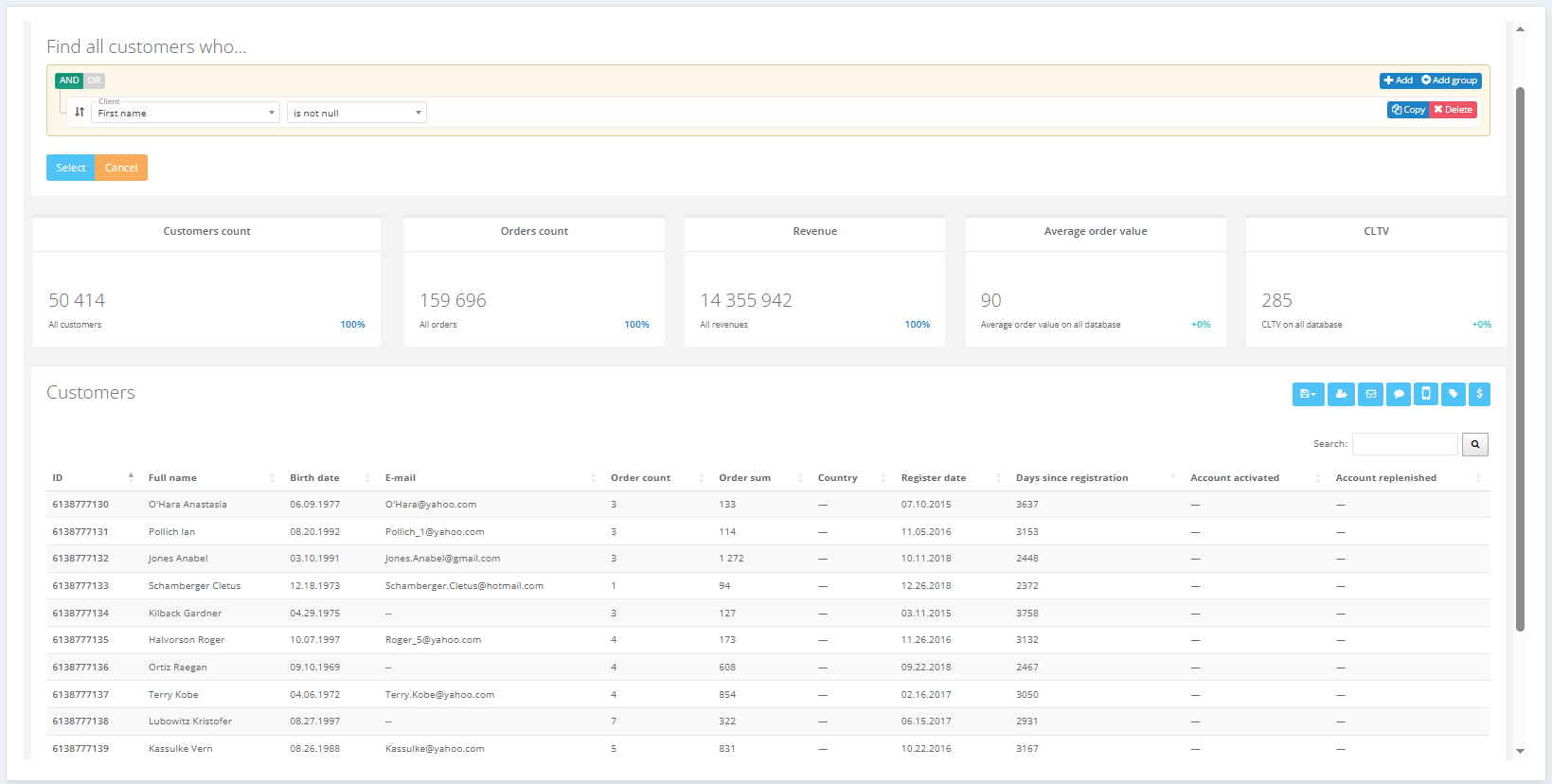Click the vertical page scrollbar

[1520, 360]
